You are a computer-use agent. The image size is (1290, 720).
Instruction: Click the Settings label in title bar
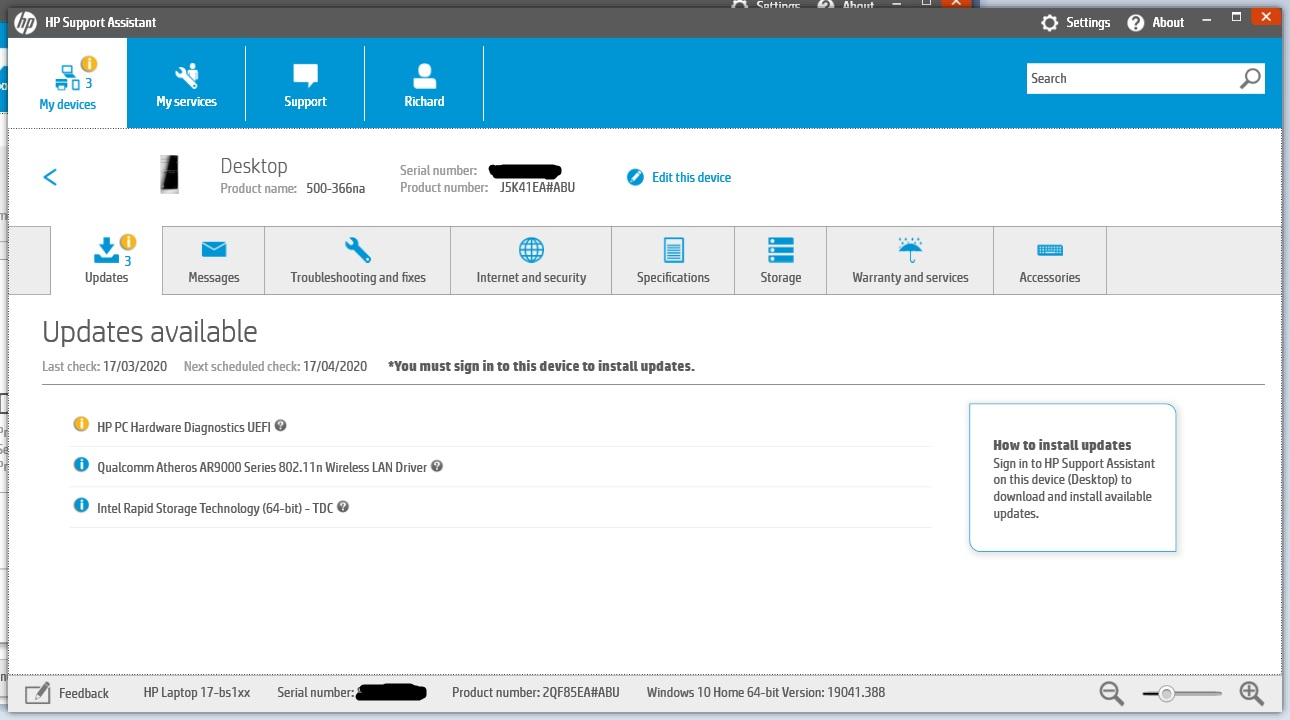pyautogui.click(x=1088, y=22)
